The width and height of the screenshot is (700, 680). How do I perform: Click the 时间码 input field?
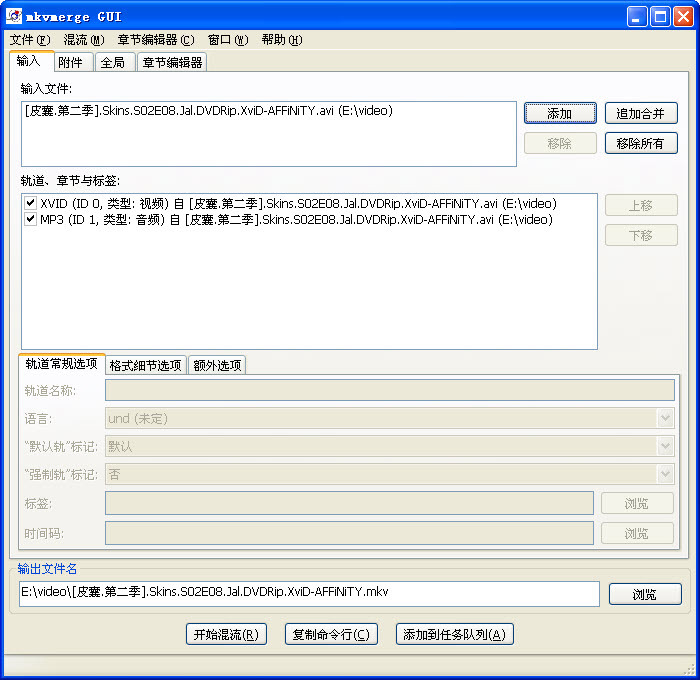[350, 533]
